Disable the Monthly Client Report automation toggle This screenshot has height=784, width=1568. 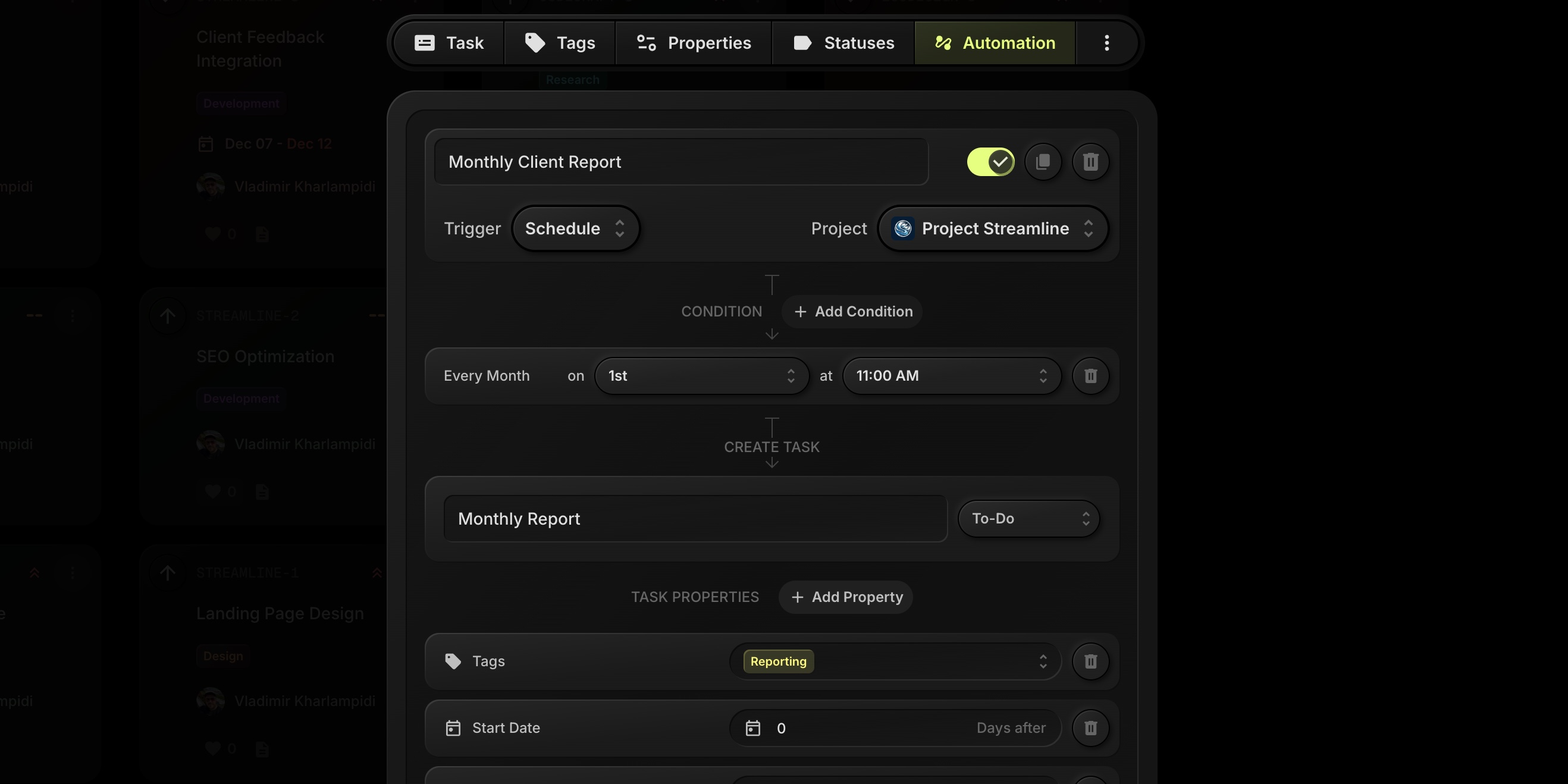tap(990, 162)
